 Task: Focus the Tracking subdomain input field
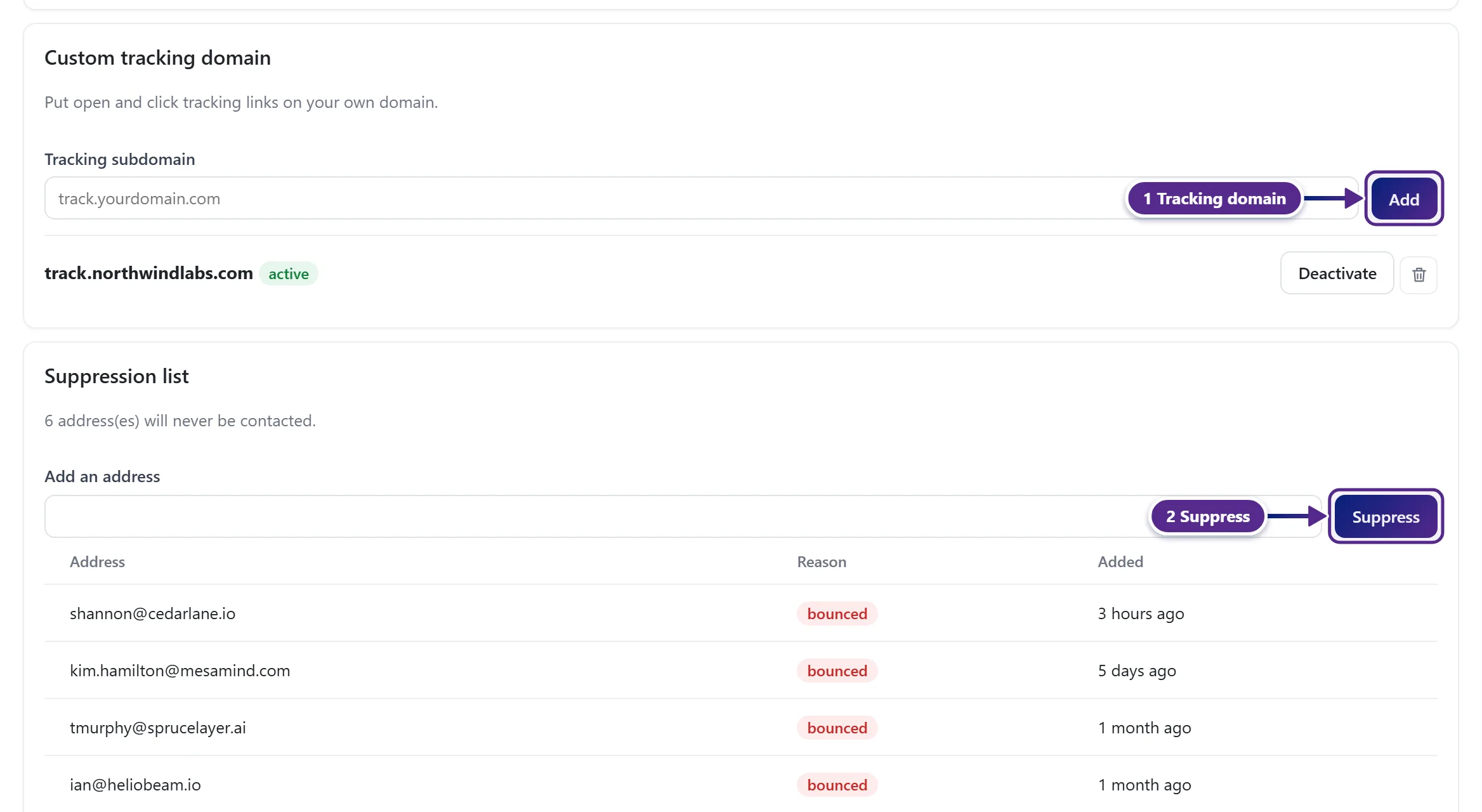(x=701, y=199)
